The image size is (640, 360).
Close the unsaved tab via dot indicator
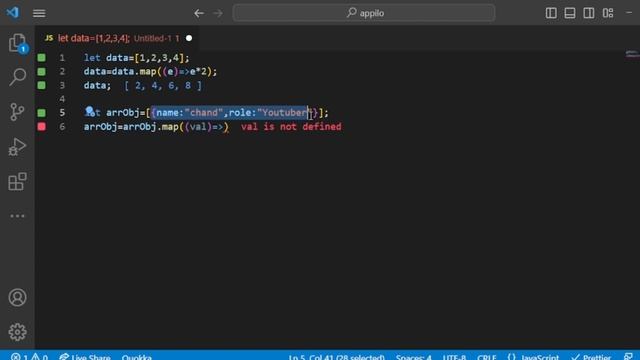189,38
